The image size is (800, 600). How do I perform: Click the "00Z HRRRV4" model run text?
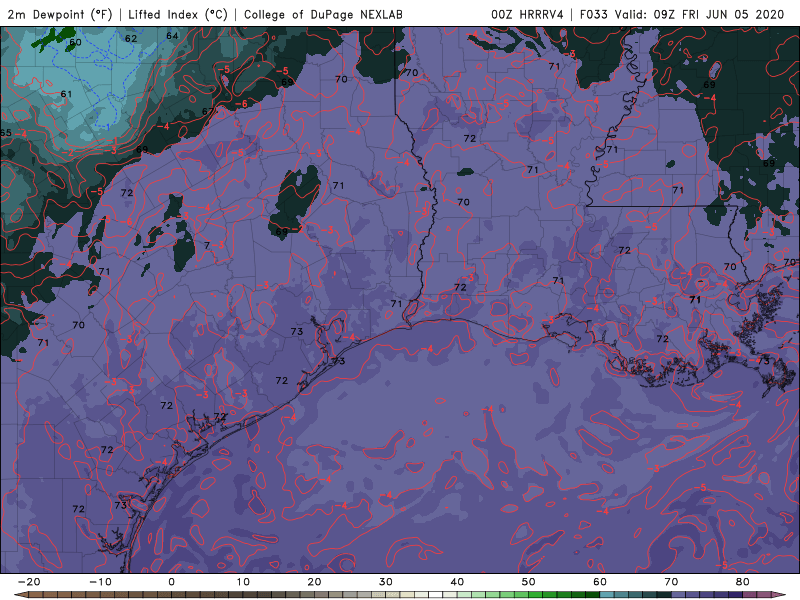pos(527,15)
